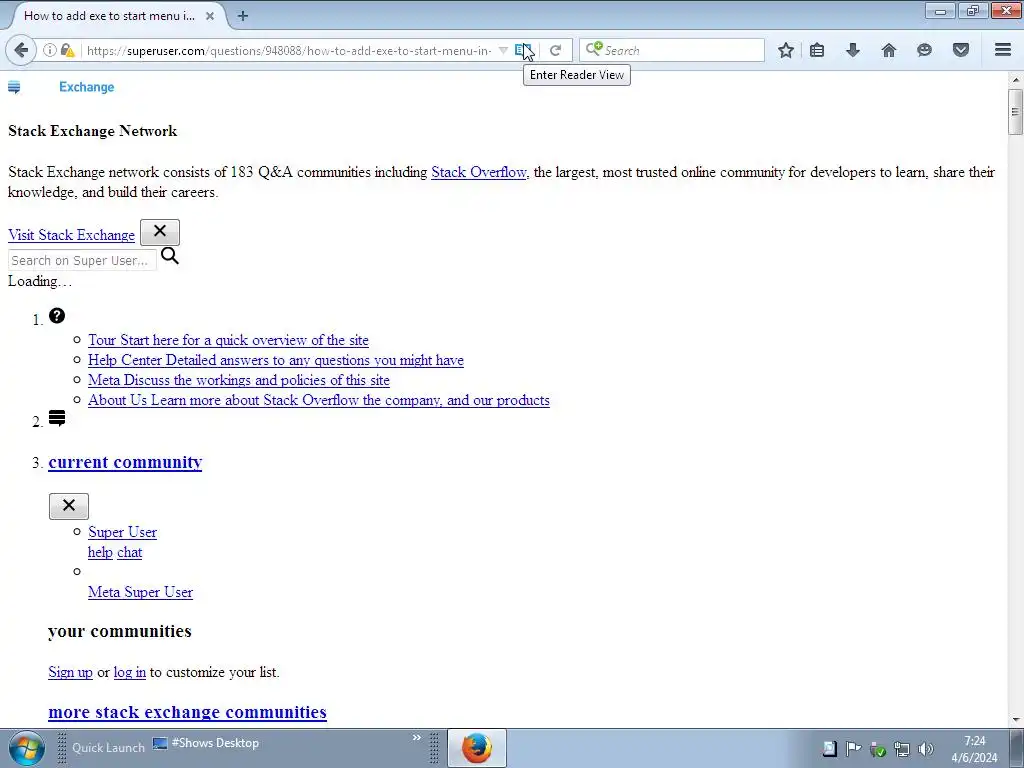Click the magnifier search submit icon

coord(170,255)
